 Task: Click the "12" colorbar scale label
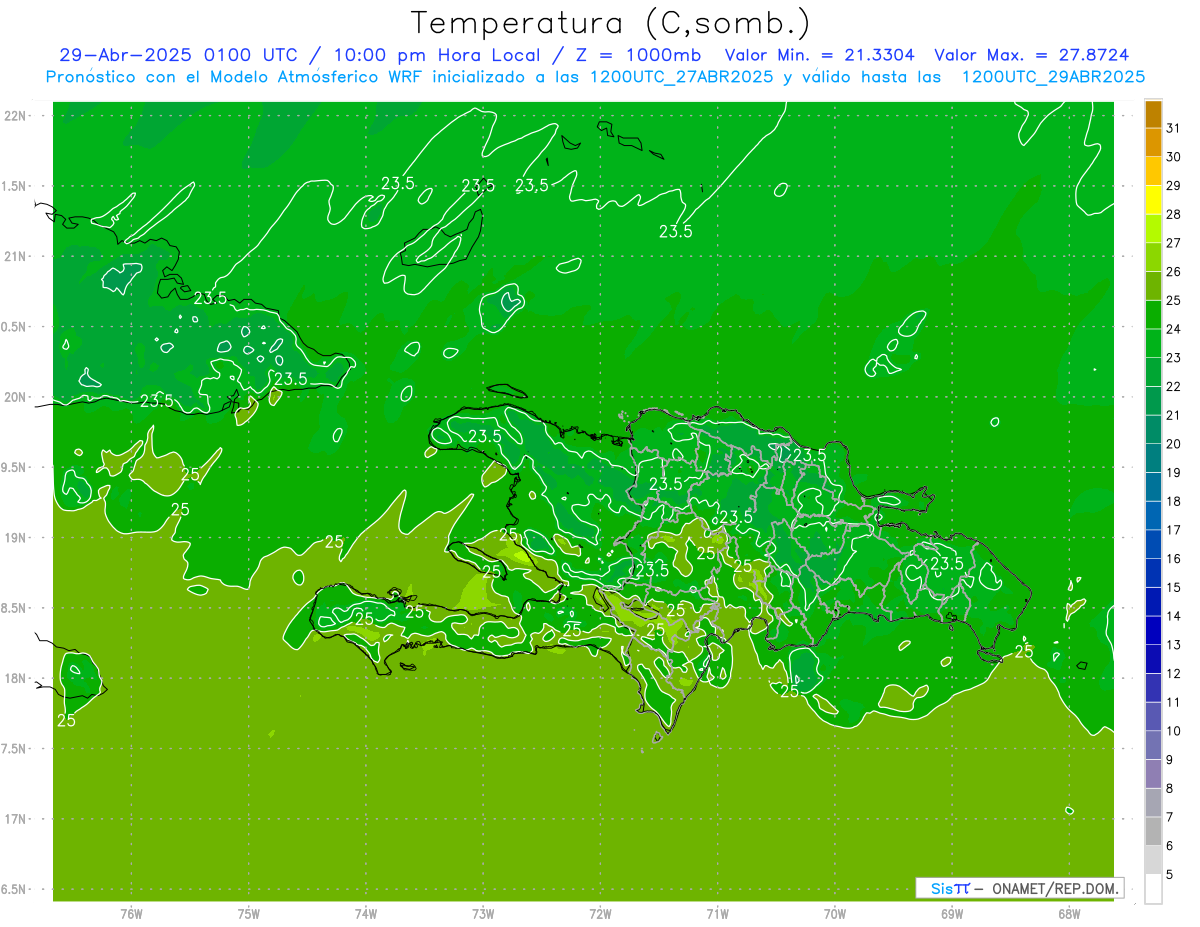point(1174,674)
